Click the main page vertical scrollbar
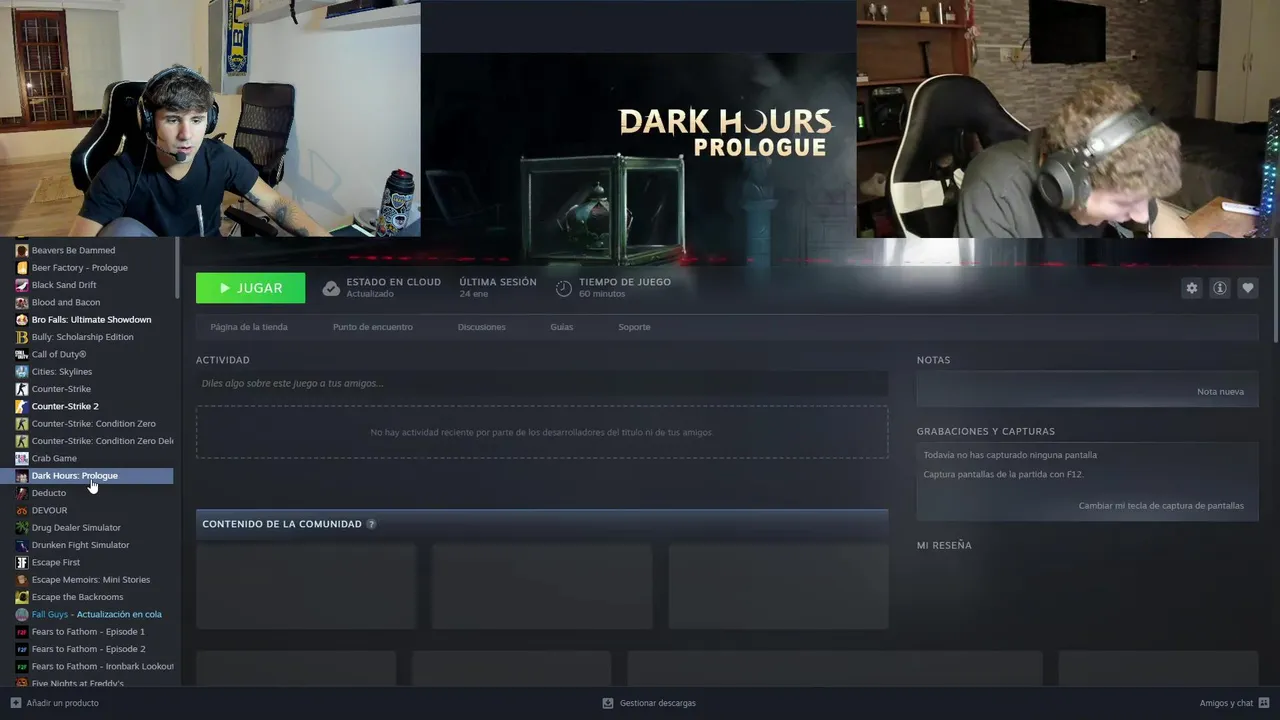 [1275, 290]
